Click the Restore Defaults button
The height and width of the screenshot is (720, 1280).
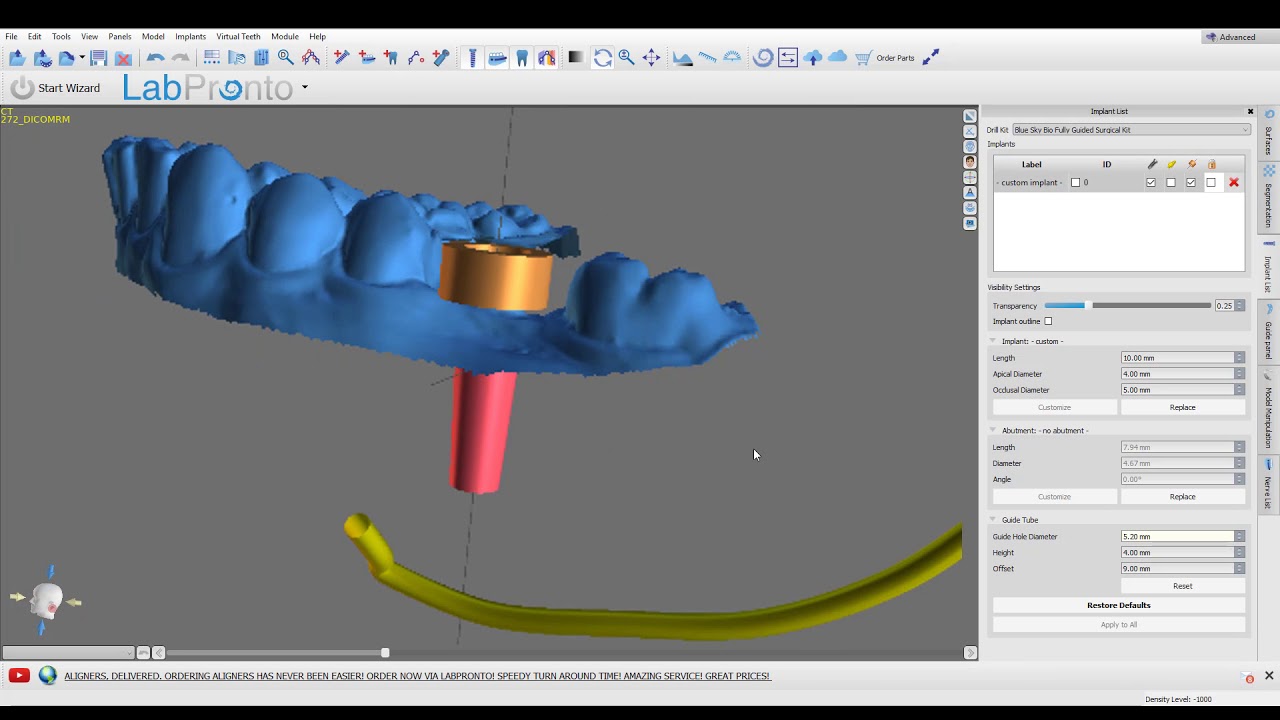1119,605
